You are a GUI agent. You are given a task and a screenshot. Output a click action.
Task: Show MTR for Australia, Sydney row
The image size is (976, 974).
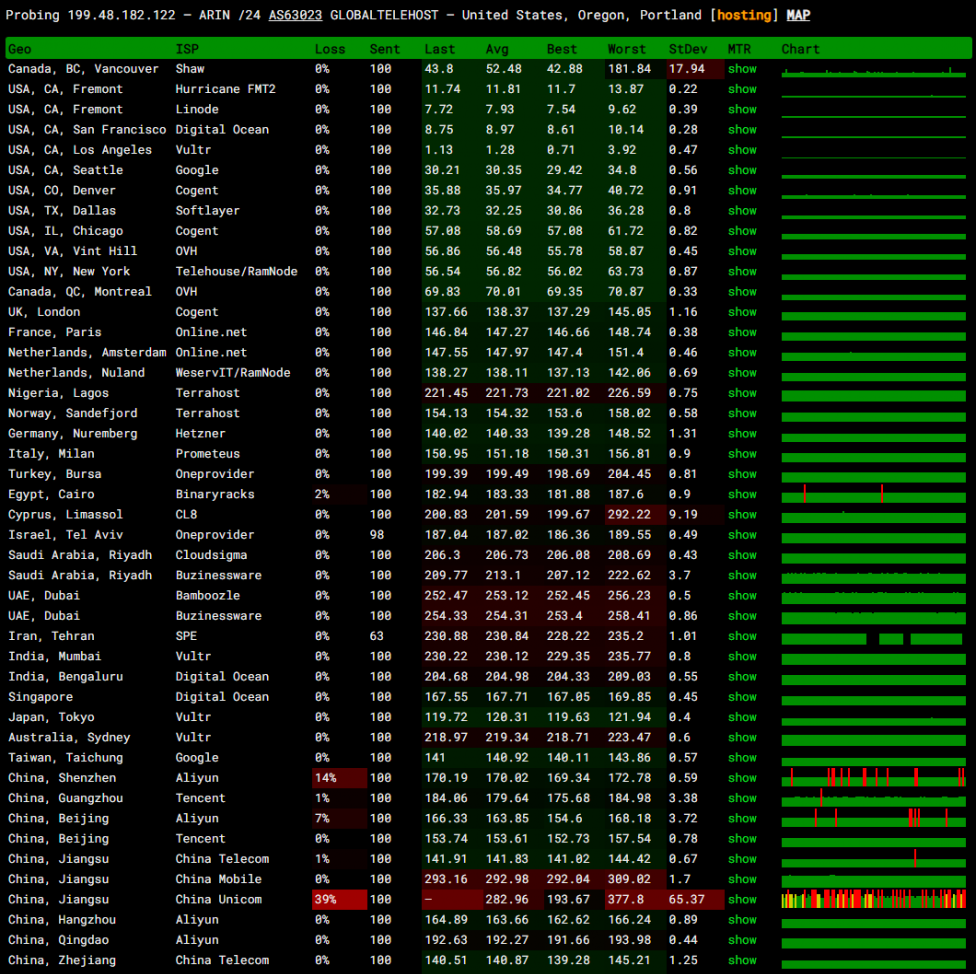point(742,738)
